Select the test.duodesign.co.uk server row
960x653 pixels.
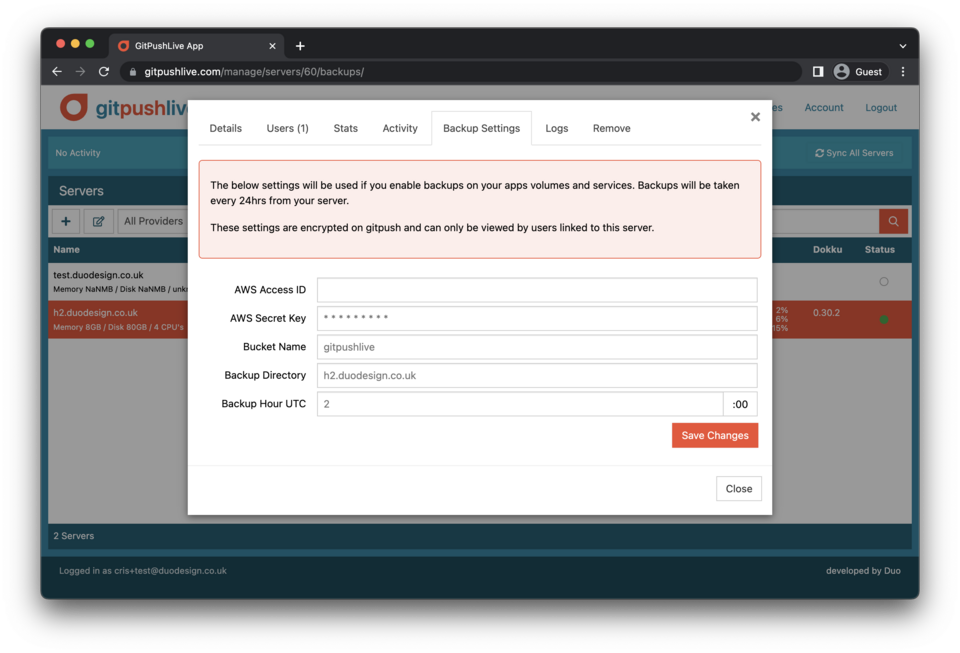point(118,282)
